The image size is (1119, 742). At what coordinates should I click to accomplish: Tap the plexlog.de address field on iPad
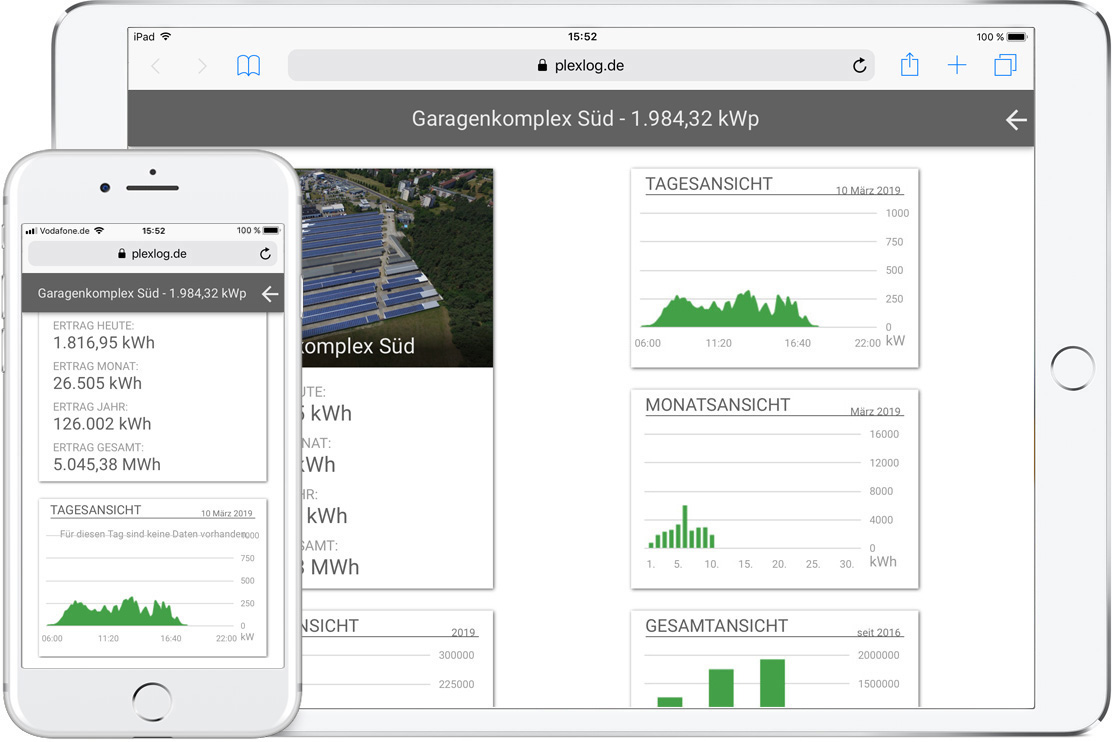pos(580,66)
